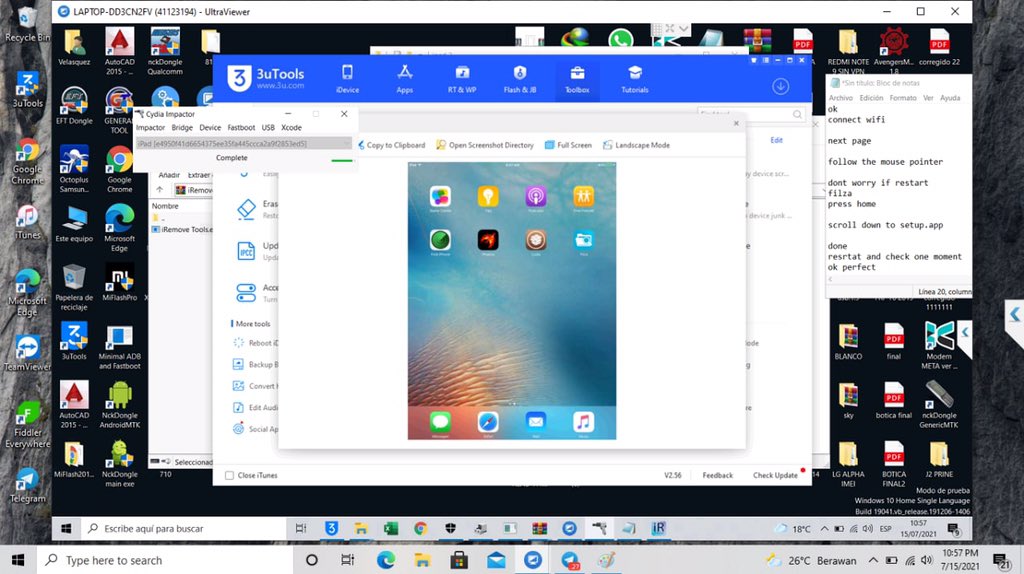Open USB menu in Cydia Impactor
Screen dimensions: 1024x574
[268, 127]
